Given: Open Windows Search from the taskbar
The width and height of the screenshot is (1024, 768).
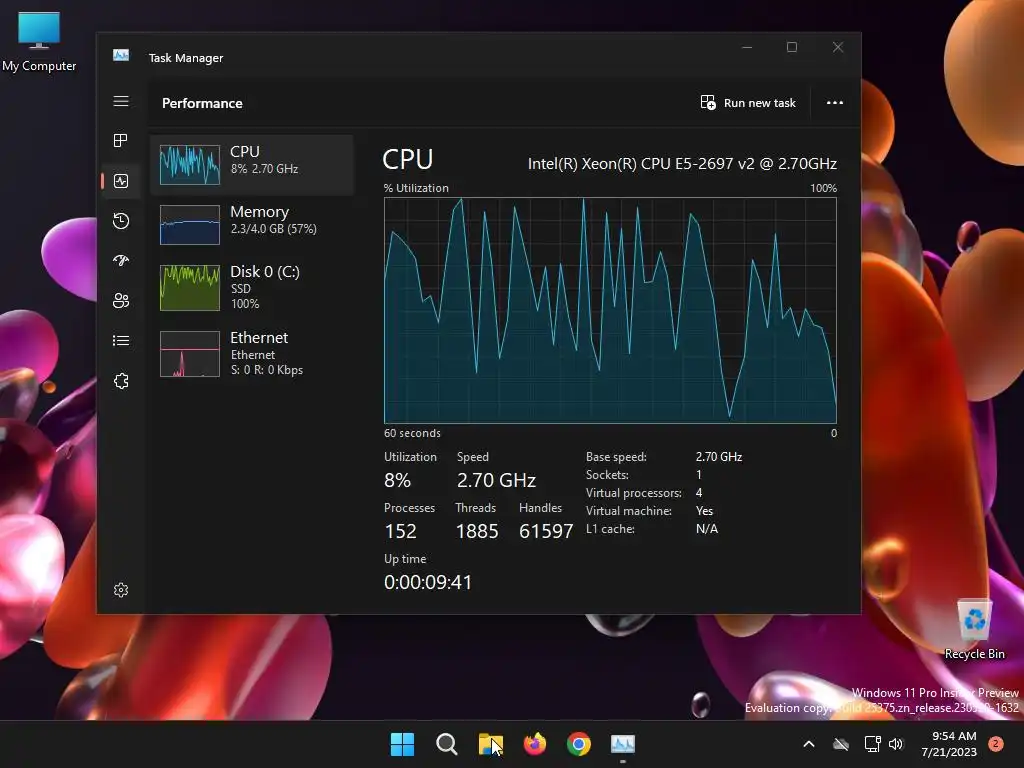Looking at the screenshot, I should (447, 744).
